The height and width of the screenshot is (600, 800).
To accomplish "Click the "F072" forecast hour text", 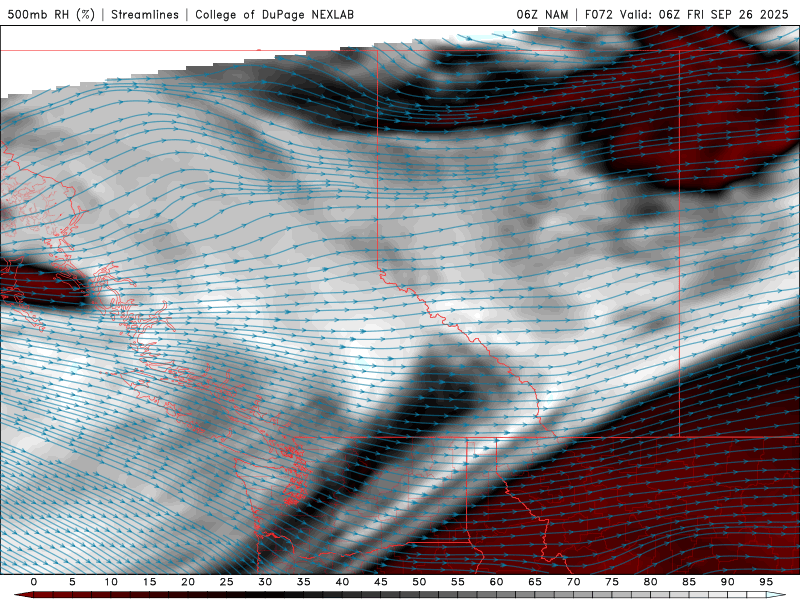I will (x=598, y=14).
